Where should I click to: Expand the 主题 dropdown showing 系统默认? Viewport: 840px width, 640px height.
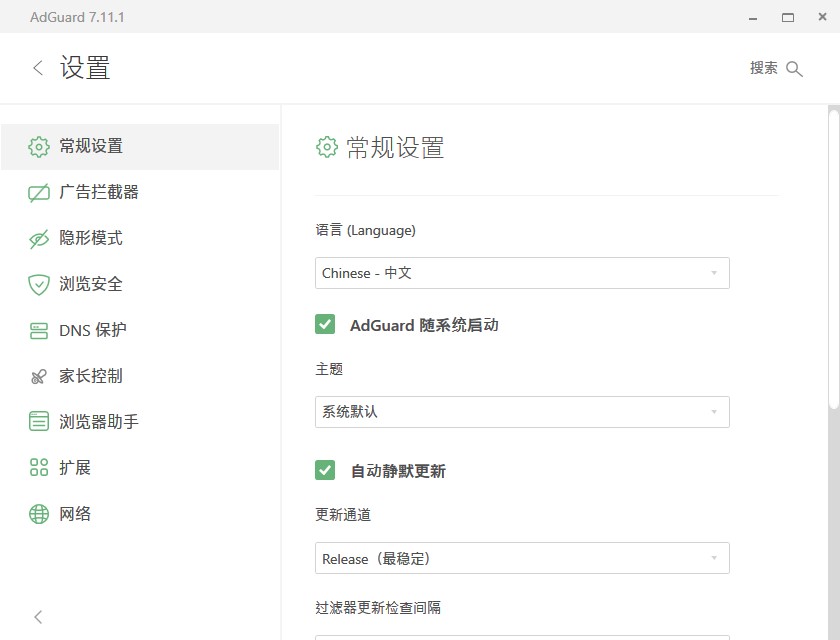[x=522, y=411]
